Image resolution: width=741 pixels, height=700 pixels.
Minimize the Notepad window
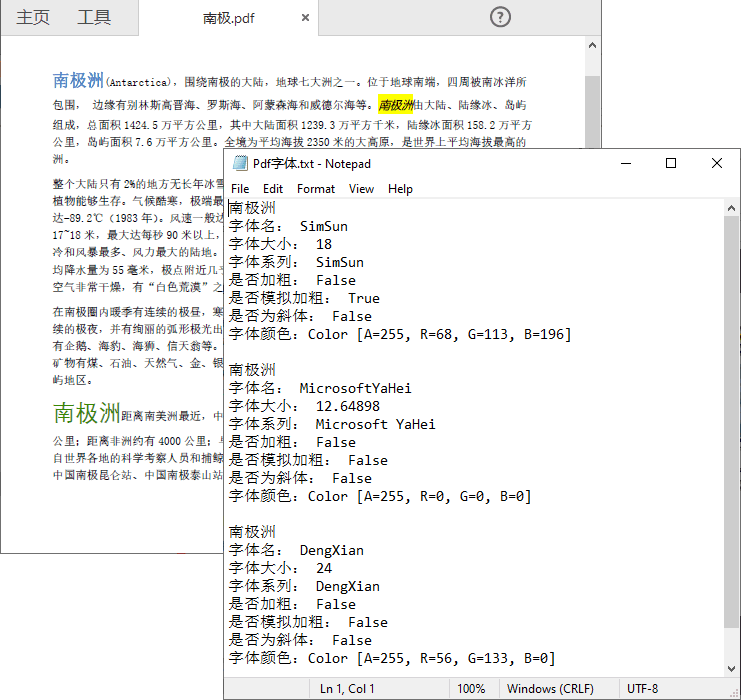click(625, 163)
